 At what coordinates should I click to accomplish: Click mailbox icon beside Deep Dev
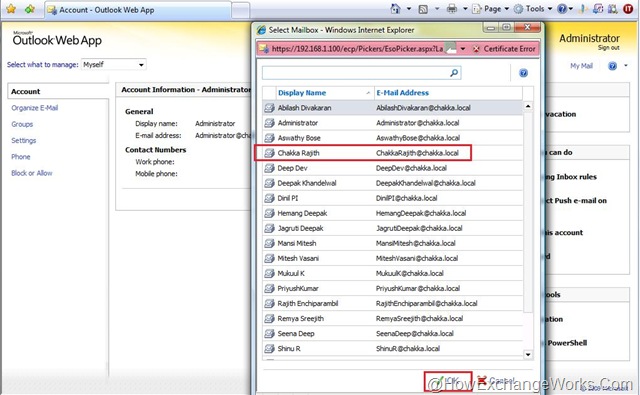(x=269, y=169)
